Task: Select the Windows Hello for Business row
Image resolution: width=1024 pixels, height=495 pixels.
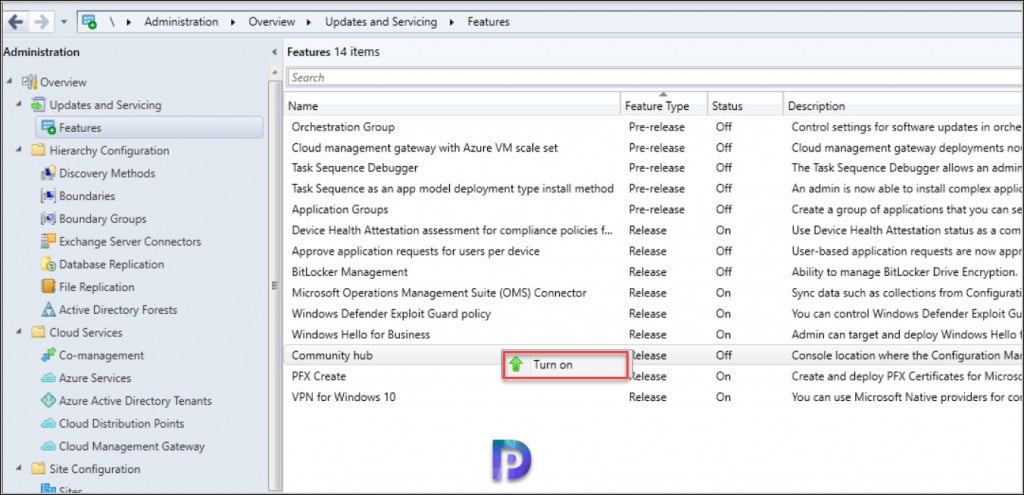Action: click(654, 334)
